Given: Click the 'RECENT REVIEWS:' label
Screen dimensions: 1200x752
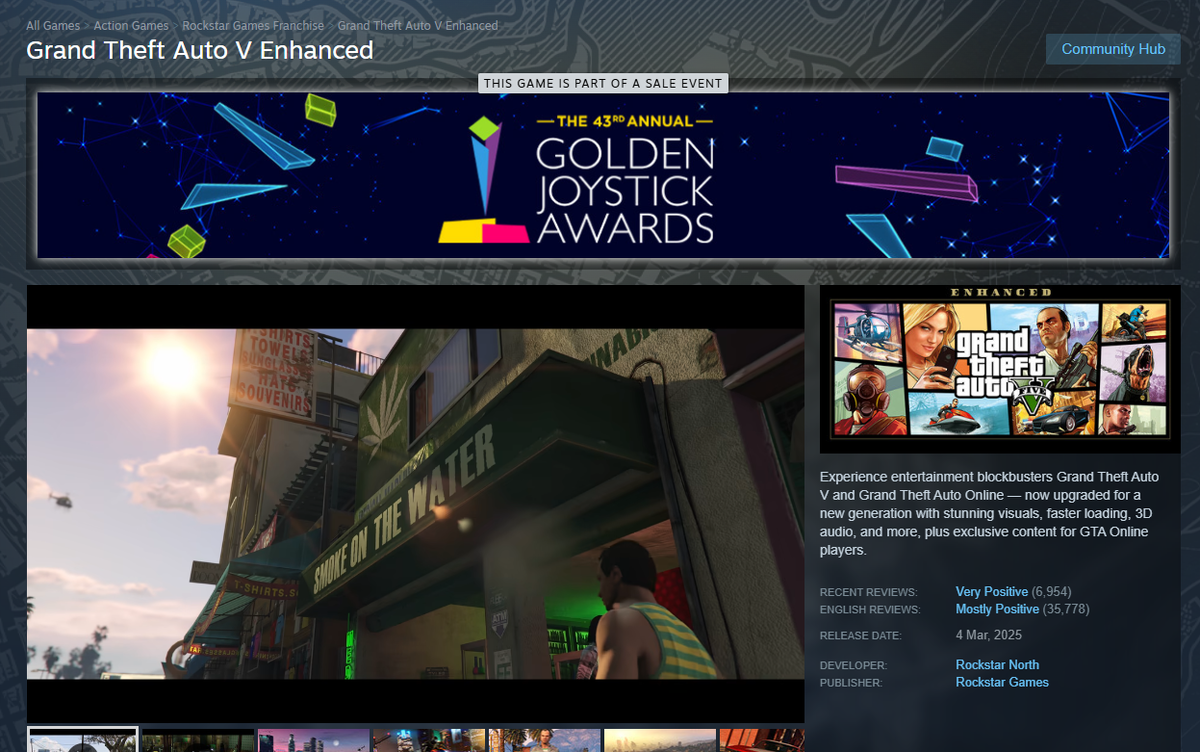Looking at the screenshot, I should pyautogui.click(x=869, y=593).
